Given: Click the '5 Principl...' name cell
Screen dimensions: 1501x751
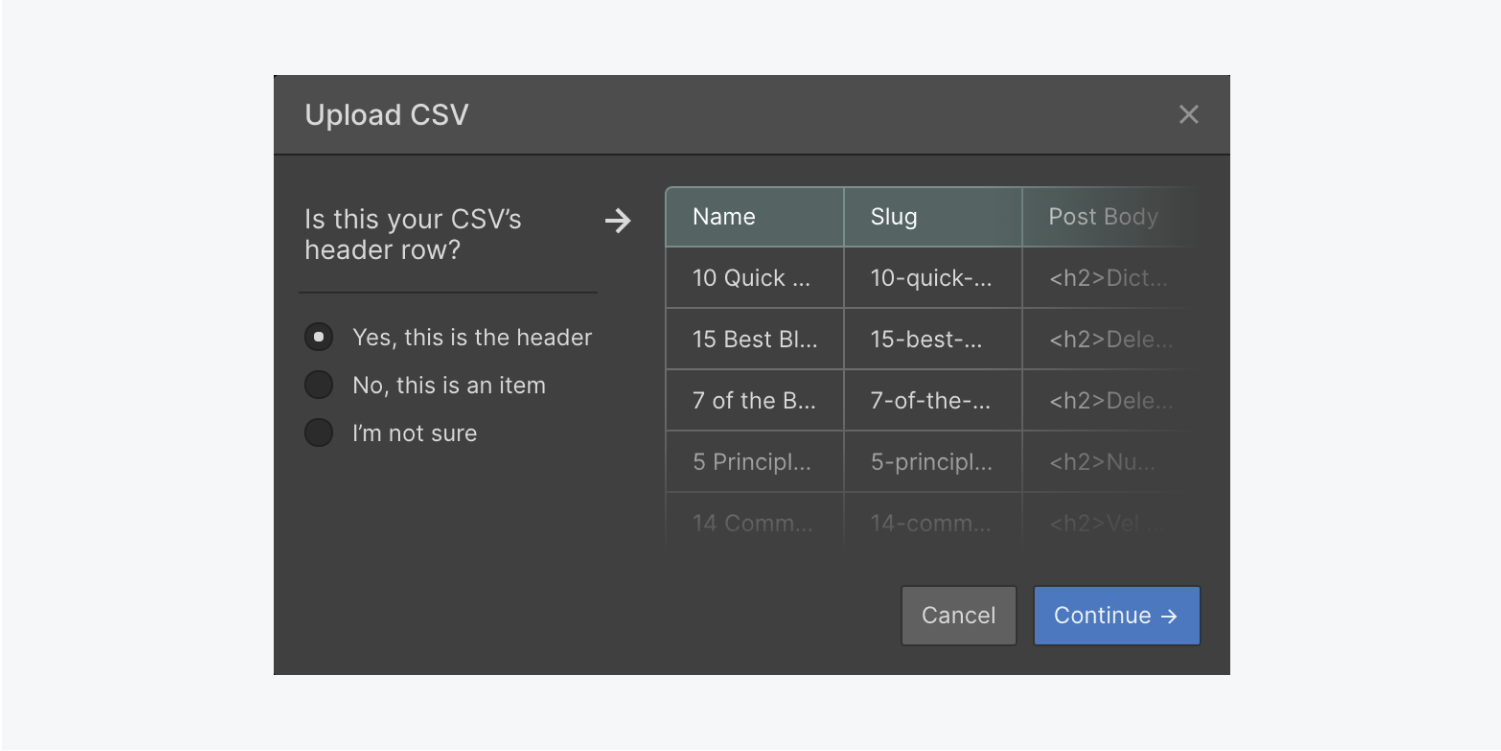Looking at the screenshot, I should click(754, 461).
